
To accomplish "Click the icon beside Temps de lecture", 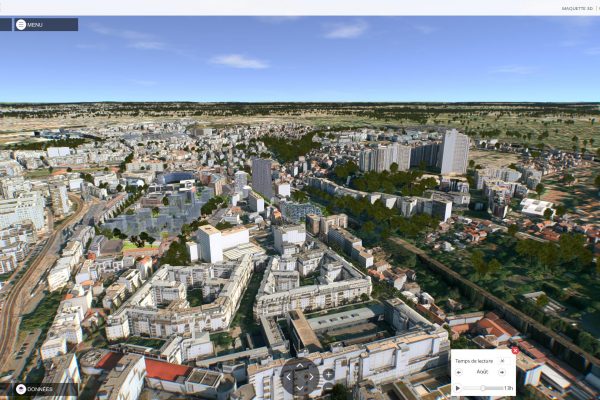I will tap(502, 361).
